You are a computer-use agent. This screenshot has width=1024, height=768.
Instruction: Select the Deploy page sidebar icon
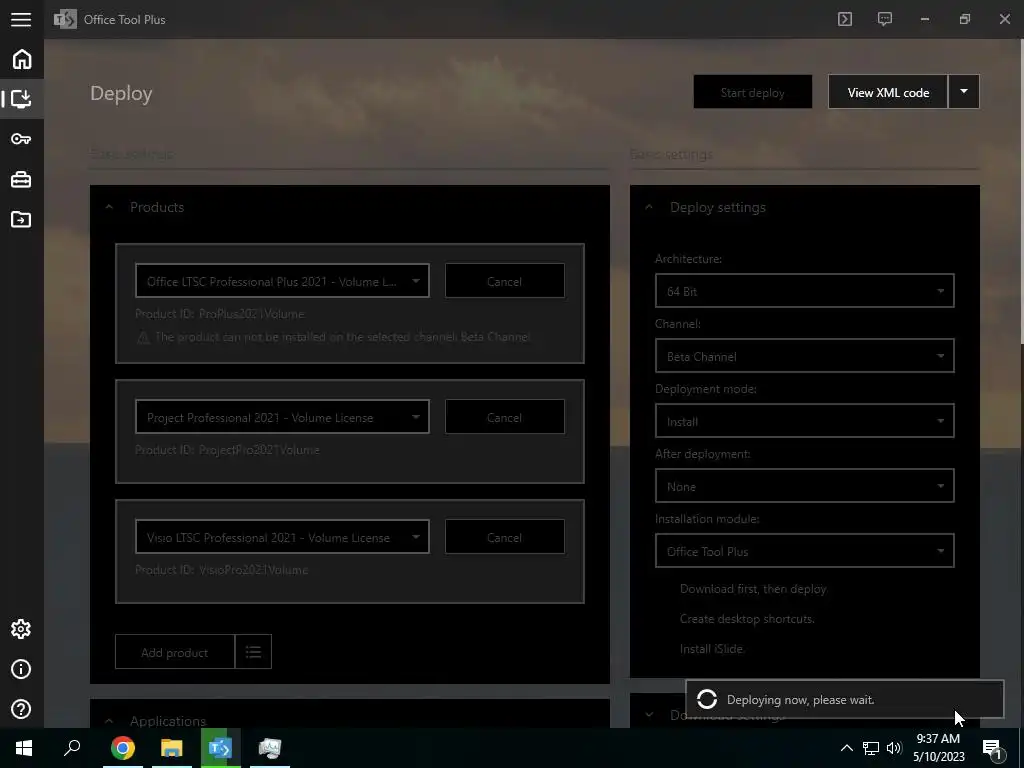[22, 99]
